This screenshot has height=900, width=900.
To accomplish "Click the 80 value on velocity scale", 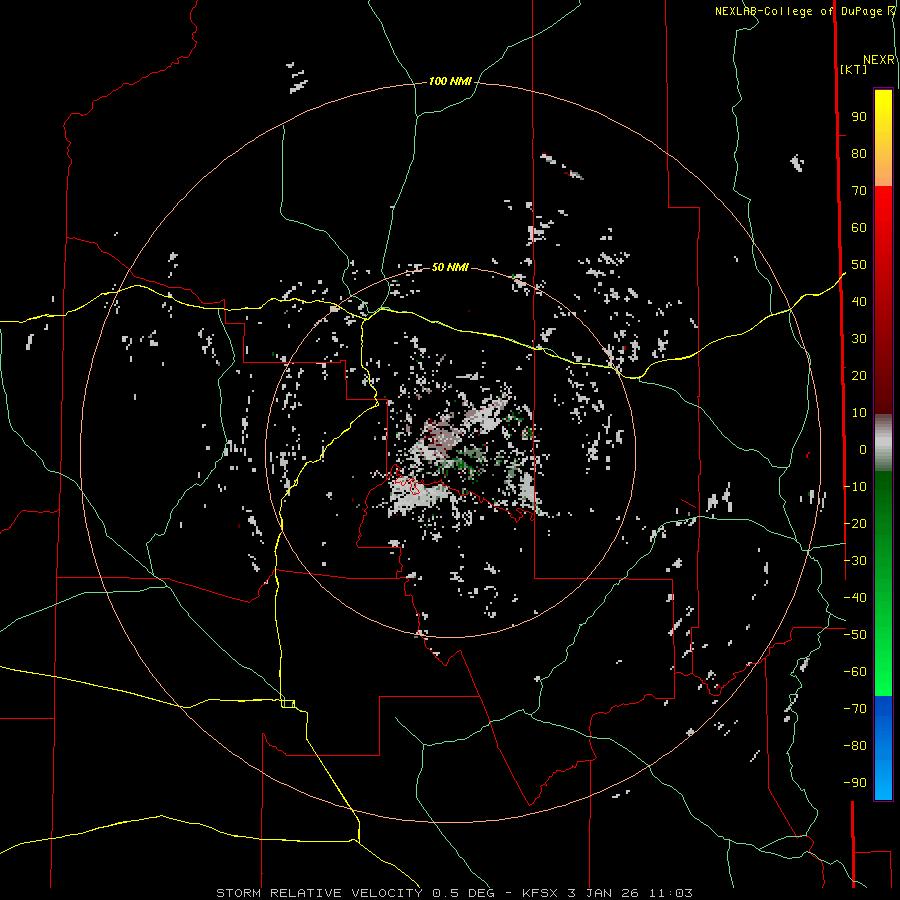I will click(x=859, y=153).
